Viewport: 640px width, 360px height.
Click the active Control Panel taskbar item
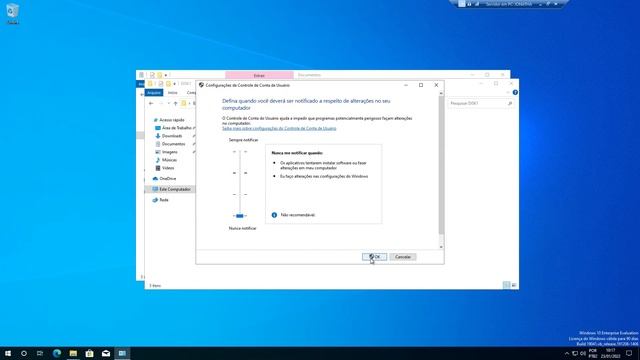coord(122,353)
